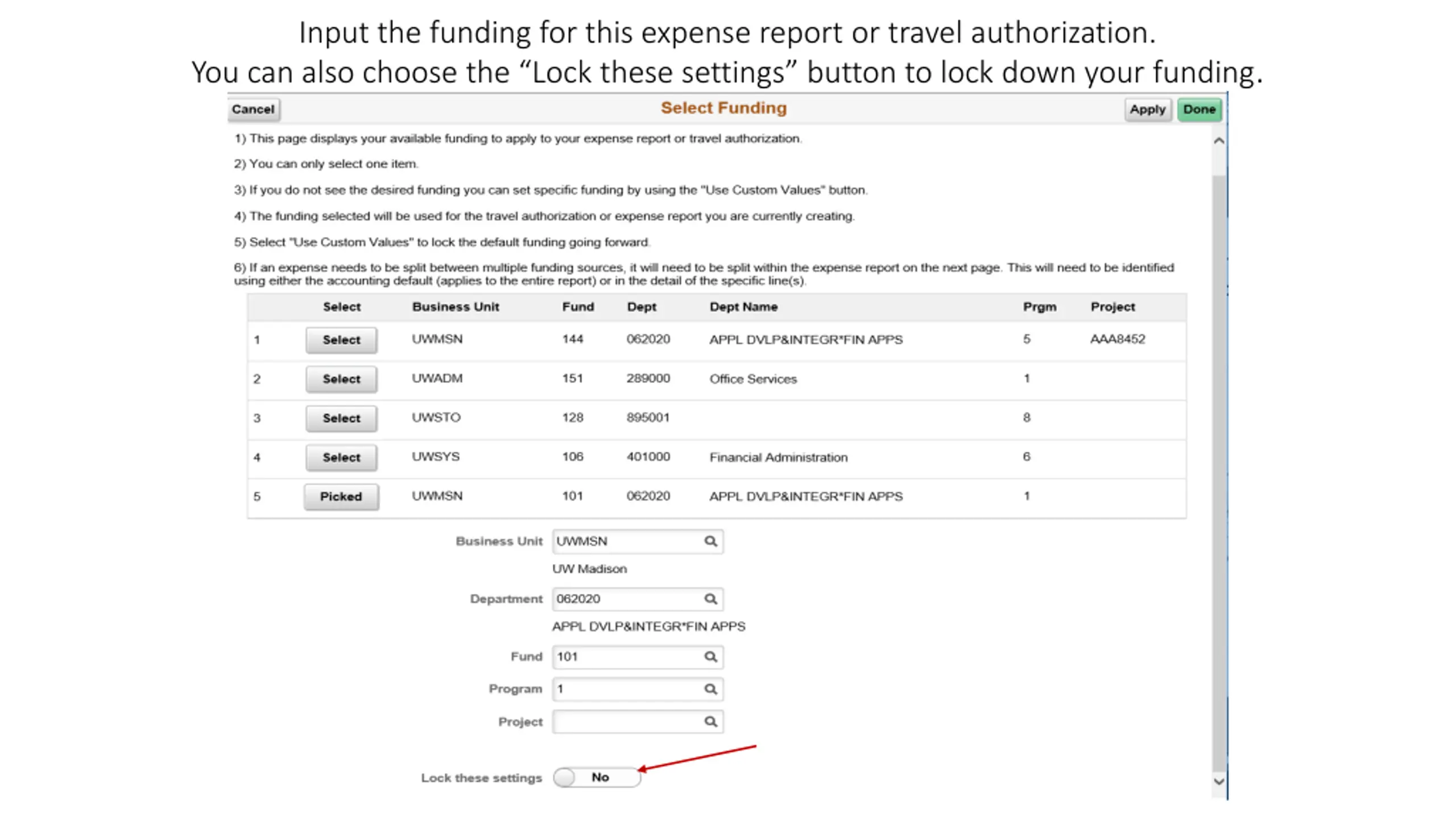The width and height of the screenshot is (1456, 819).
Task: Open Fund lookup magnifier icon
Action: coord(710,657)
